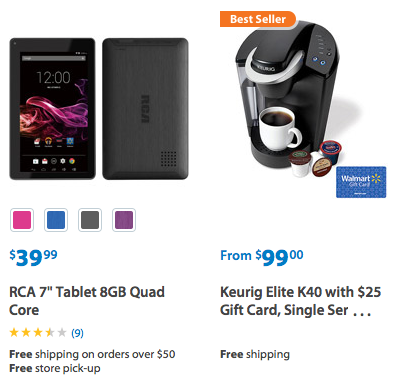View the (9) customer reviews
Image resolution: width=403 pixels, height=392 pixels.
pyautogui.click(x=77, y=333)
